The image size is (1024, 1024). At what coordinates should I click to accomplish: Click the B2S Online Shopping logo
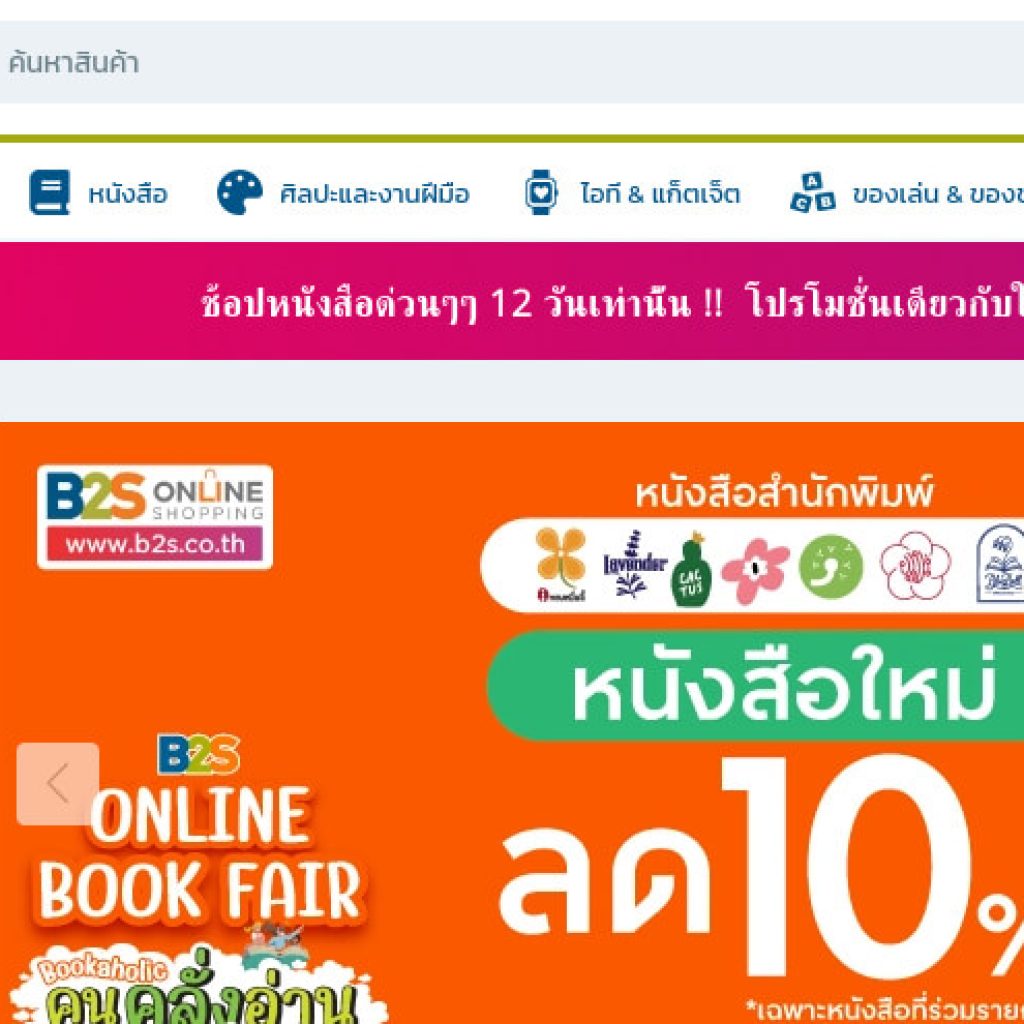(x=155, y=517)
